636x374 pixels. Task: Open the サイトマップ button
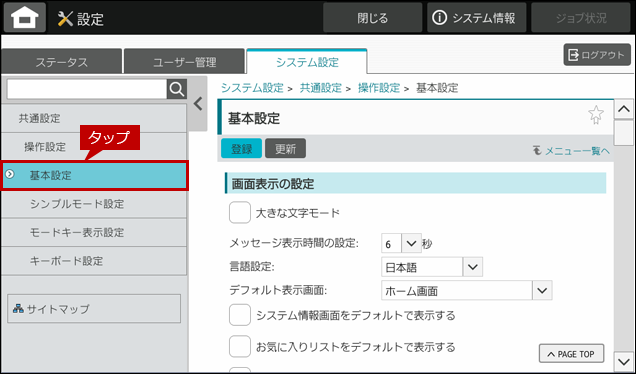tap(94, 309)
